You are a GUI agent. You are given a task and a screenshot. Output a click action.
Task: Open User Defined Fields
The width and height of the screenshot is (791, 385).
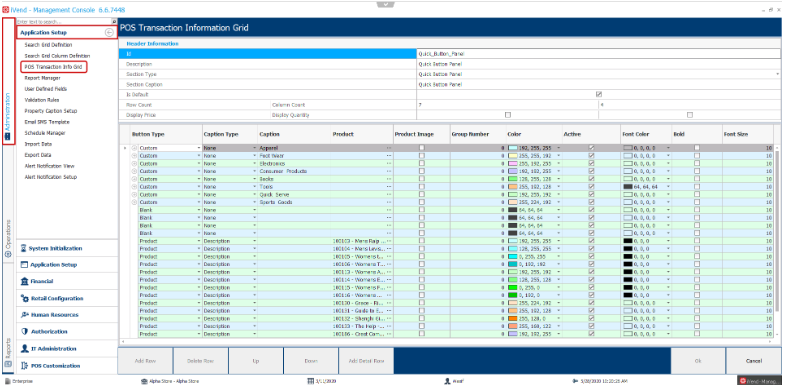[x=46, y=89]
